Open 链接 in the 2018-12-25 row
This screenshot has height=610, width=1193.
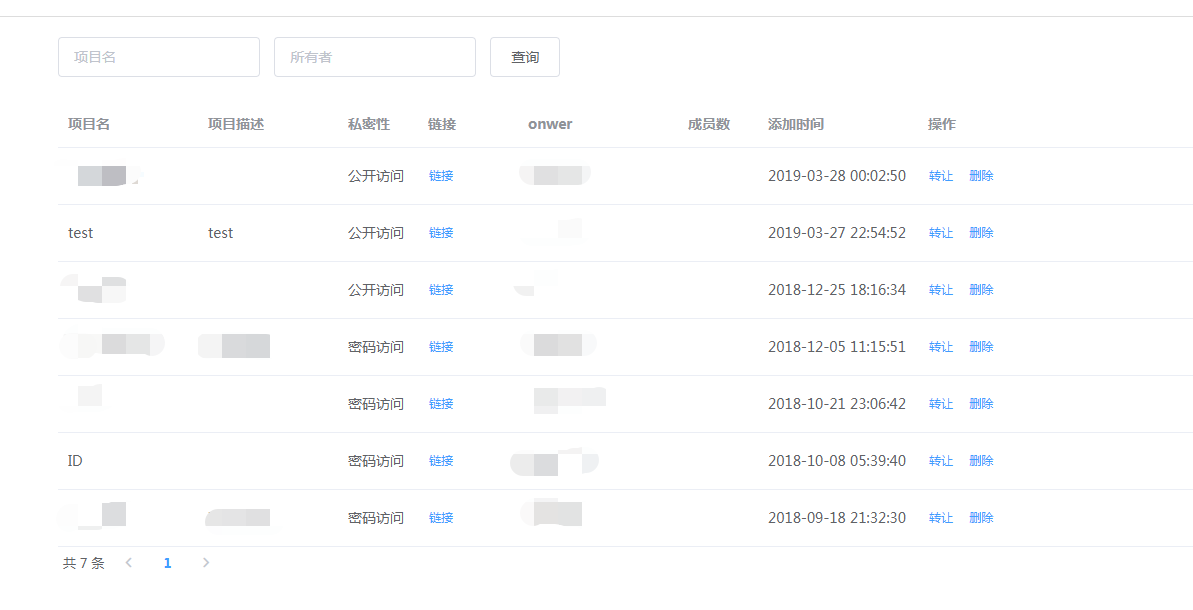(x=440, y=289)
